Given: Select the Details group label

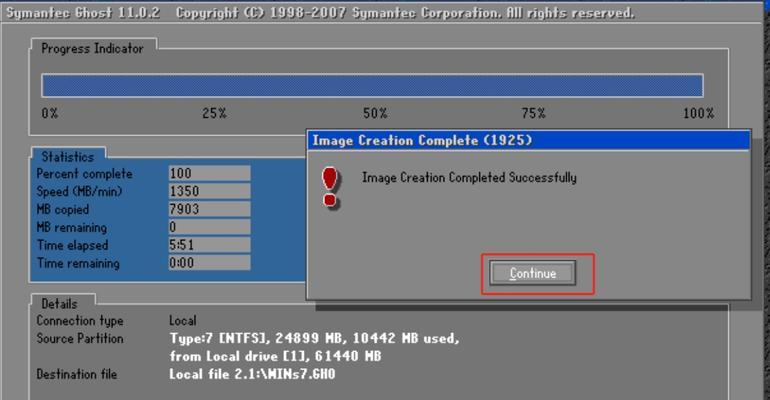Looking at the screenshot, I should click(x=59, y=304).
